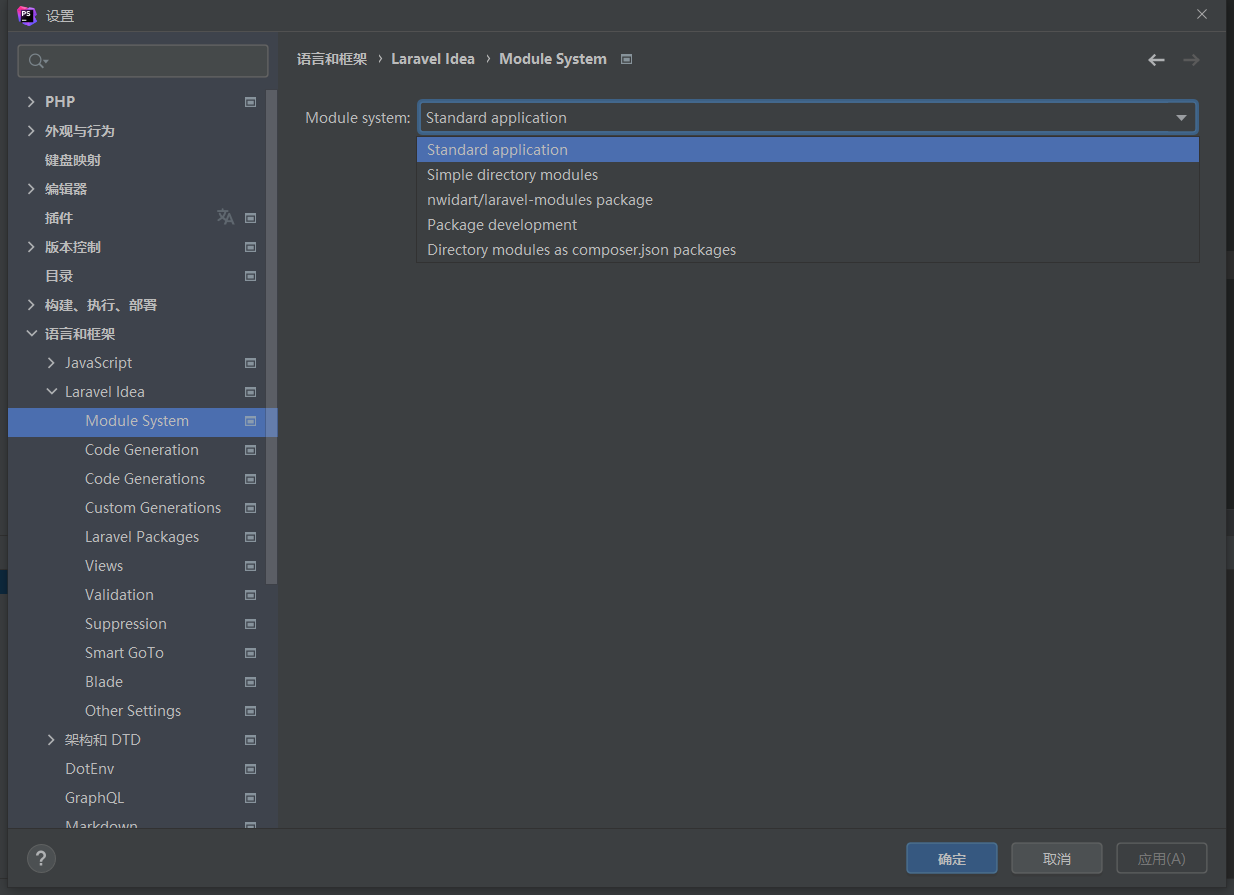Image resolution: width=1234 pixels, height=895 pixels.
Task: Click project-level icon next to 目录
Action: click(x=251, y=276)
